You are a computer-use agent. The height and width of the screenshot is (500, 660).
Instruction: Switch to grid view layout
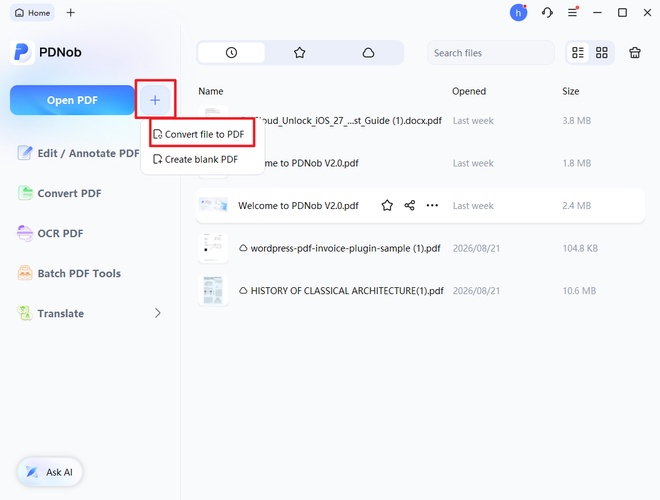(x=601, y=53)
